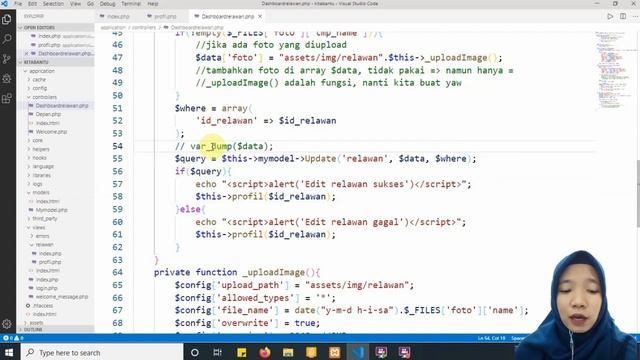The image size is (640, 360).
Task: Open Sticky Notes from the taskbar
Action: click(x=241, y=352)
